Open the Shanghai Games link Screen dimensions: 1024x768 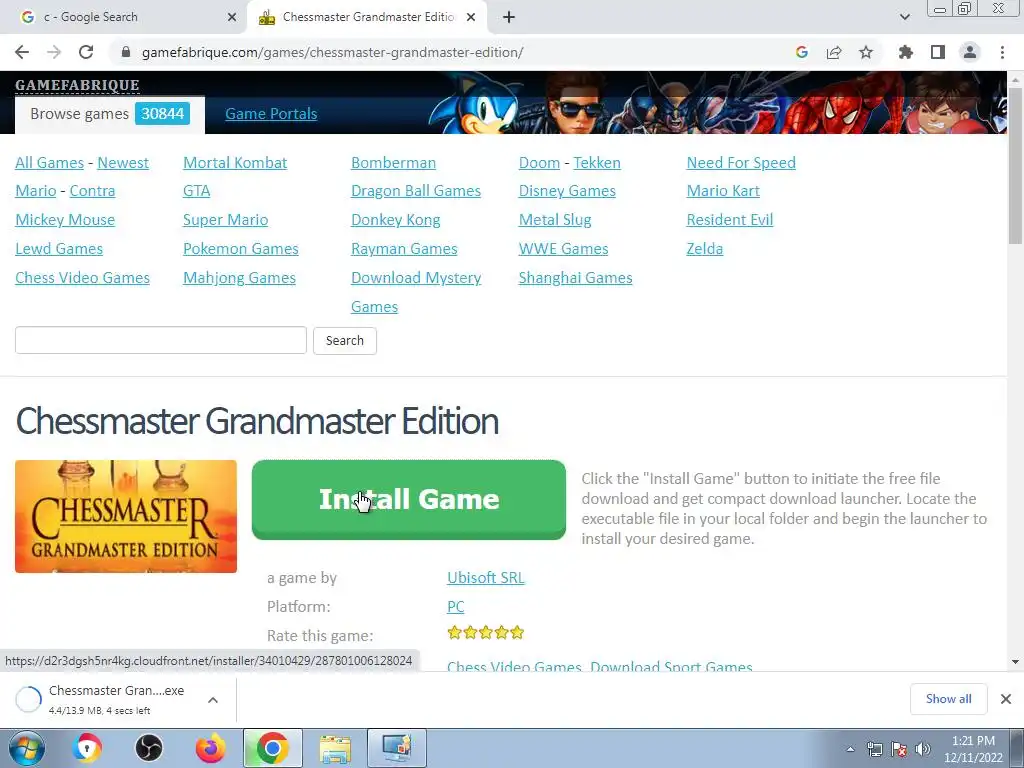pos(575,278)
